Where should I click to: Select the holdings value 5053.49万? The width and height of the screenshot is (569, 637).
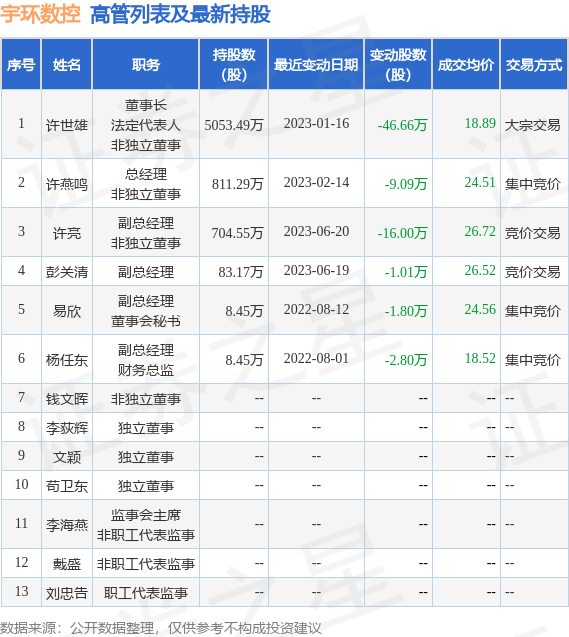pos(234,125)
